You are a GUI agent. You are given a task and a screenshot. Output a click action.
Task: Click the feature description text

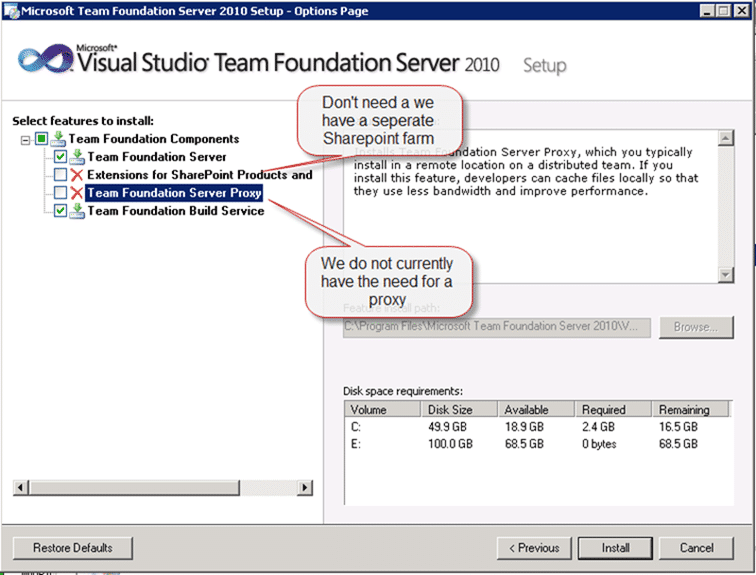coord(526,172)
